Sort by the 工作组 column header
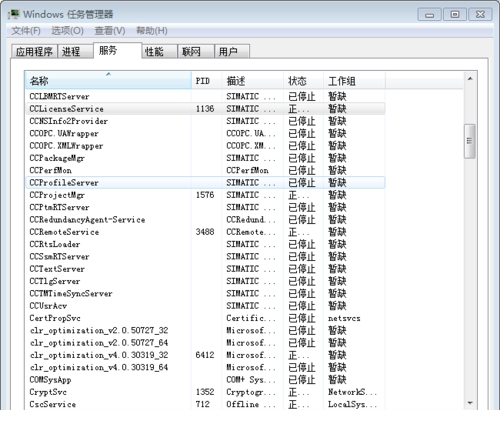This screenshot has width=500, height=426. (x=354, y=81)
